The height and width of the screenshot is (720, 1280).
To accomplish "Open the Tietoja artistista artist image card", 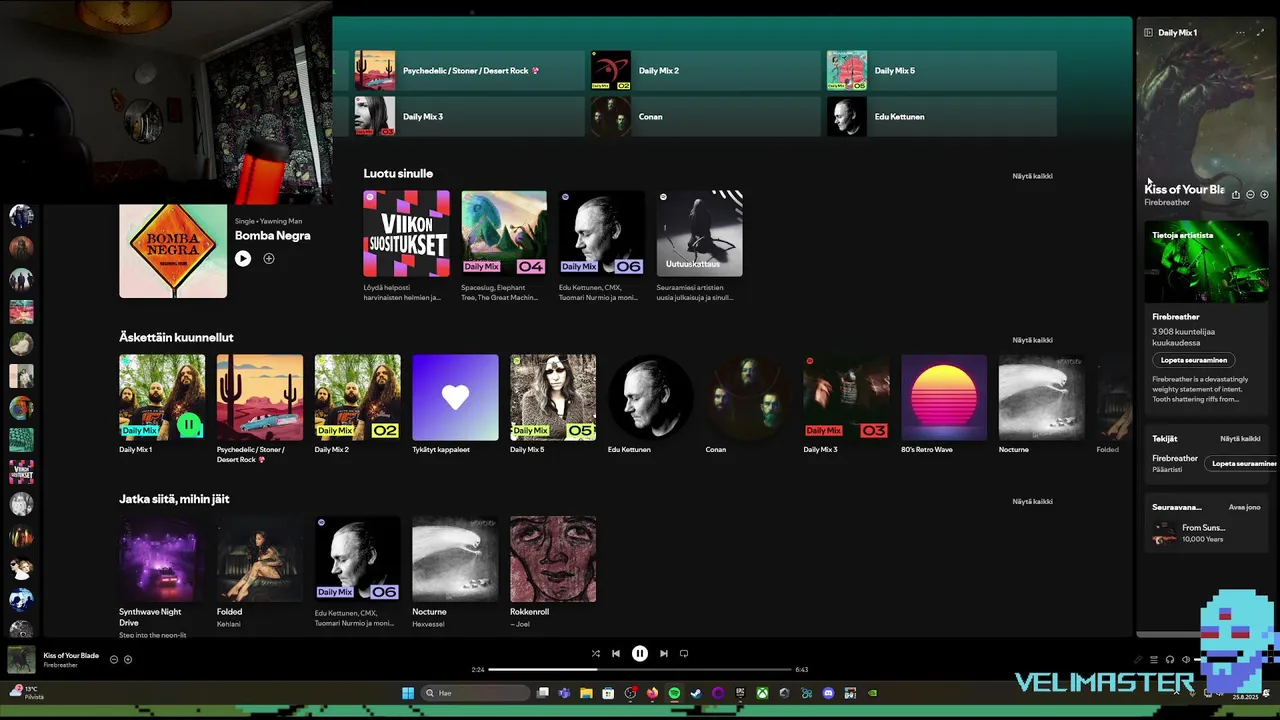I will tap(1206, 262).
